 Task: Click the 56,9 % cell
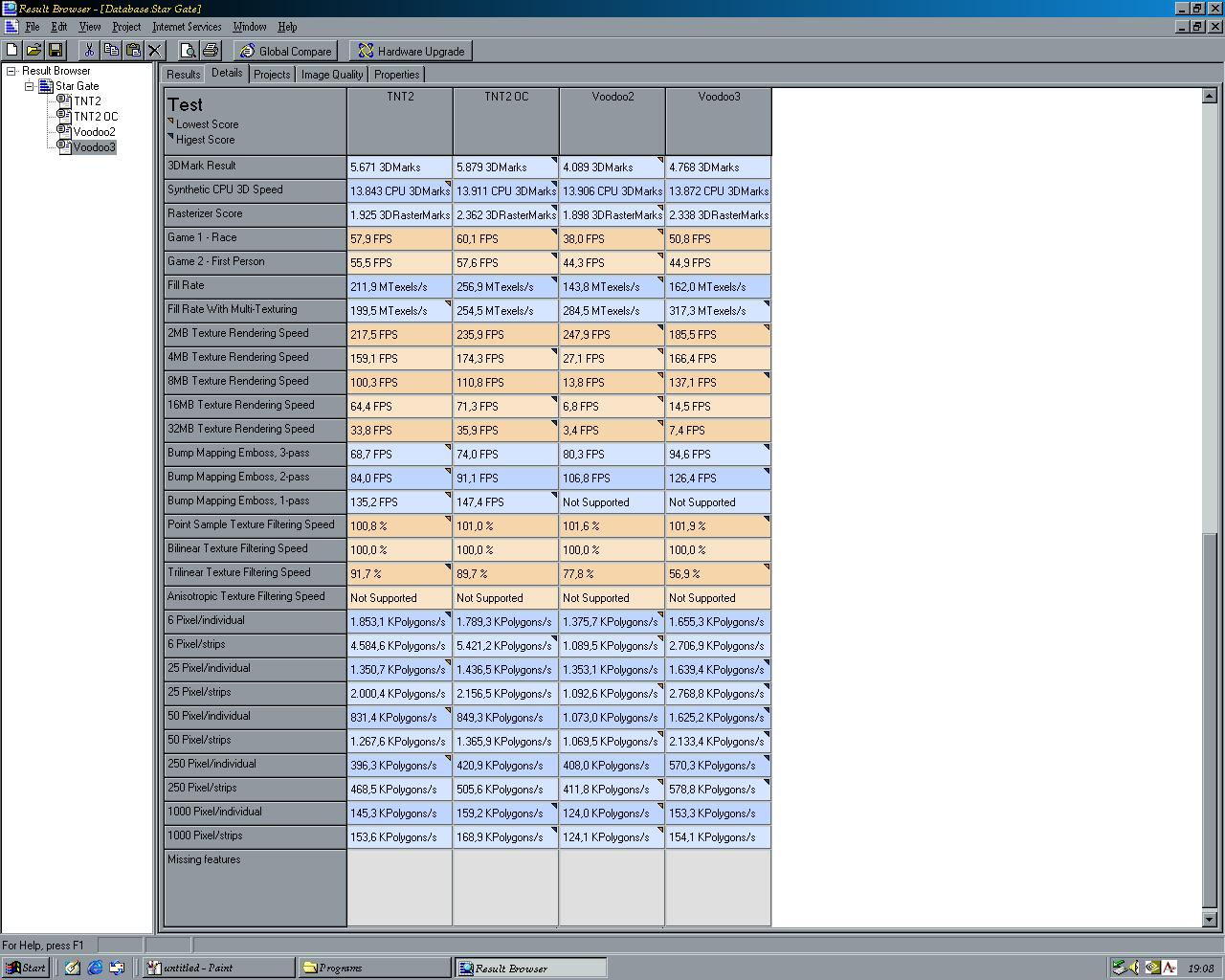pos(719,573)
